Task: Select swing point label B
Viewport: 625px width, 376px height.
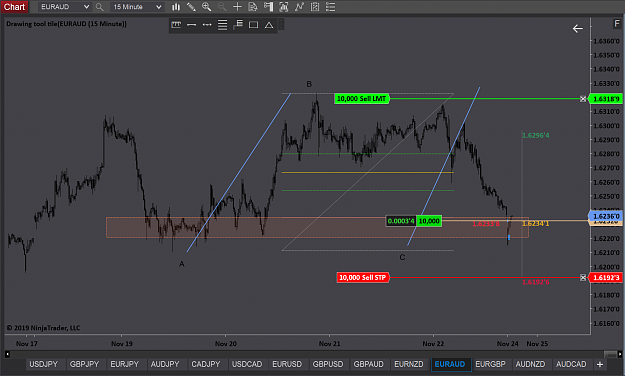Action: point(309,84)
